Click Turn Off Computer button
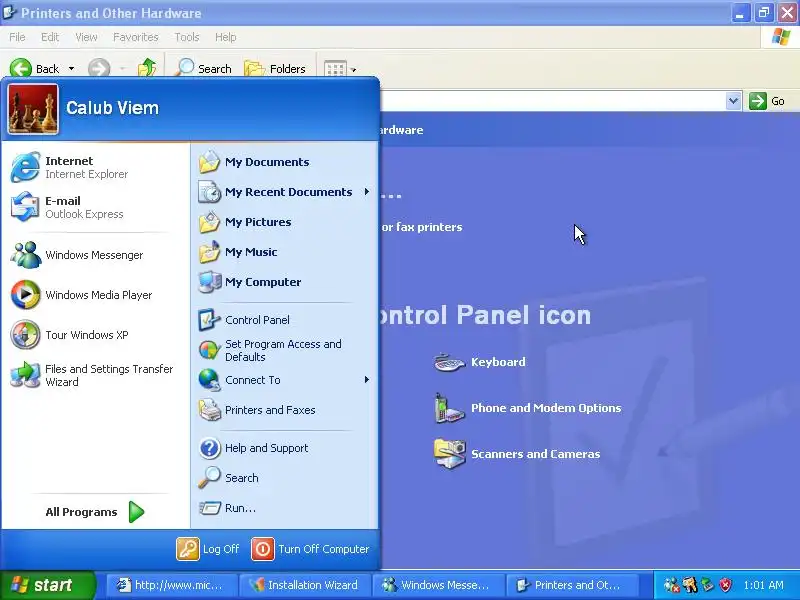 (310, 549)
